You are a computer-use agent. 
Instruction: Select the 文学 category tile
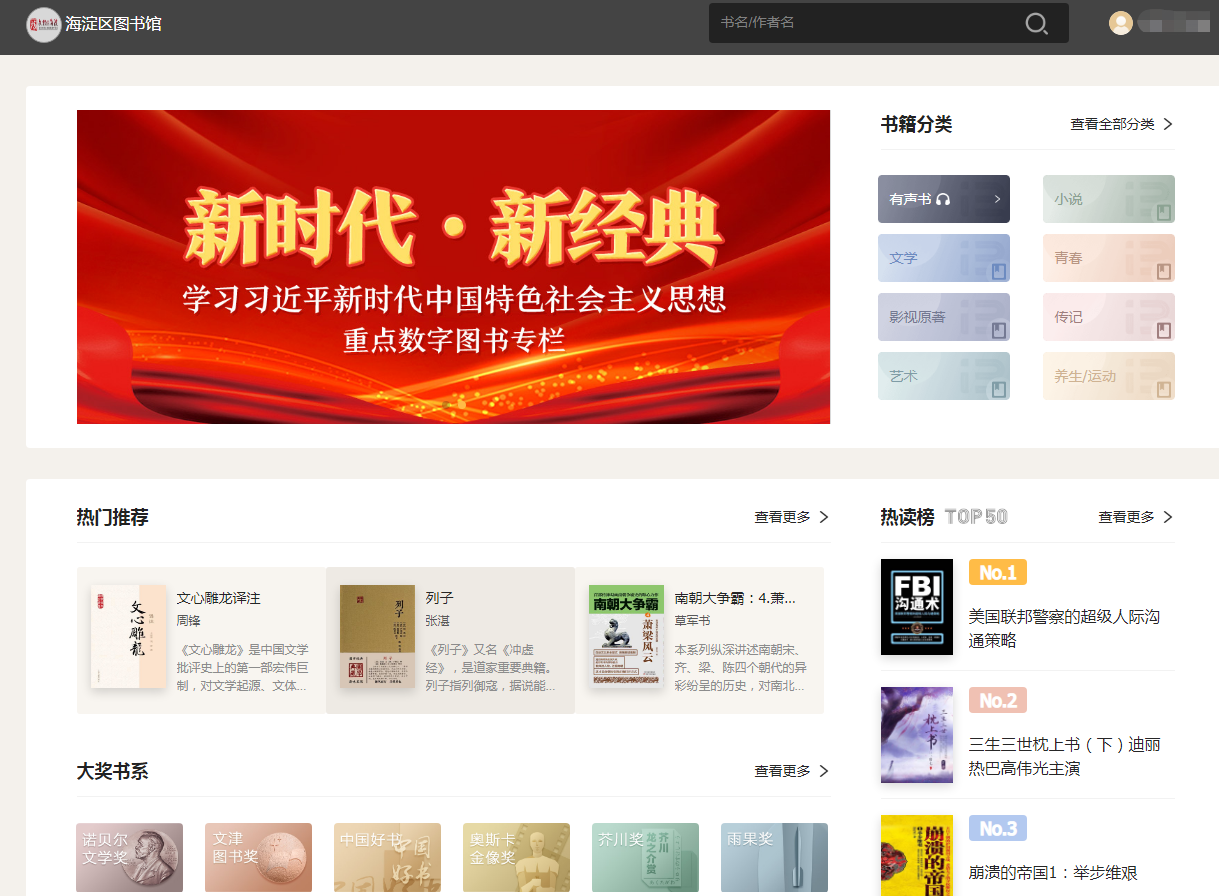pos(943,258)
